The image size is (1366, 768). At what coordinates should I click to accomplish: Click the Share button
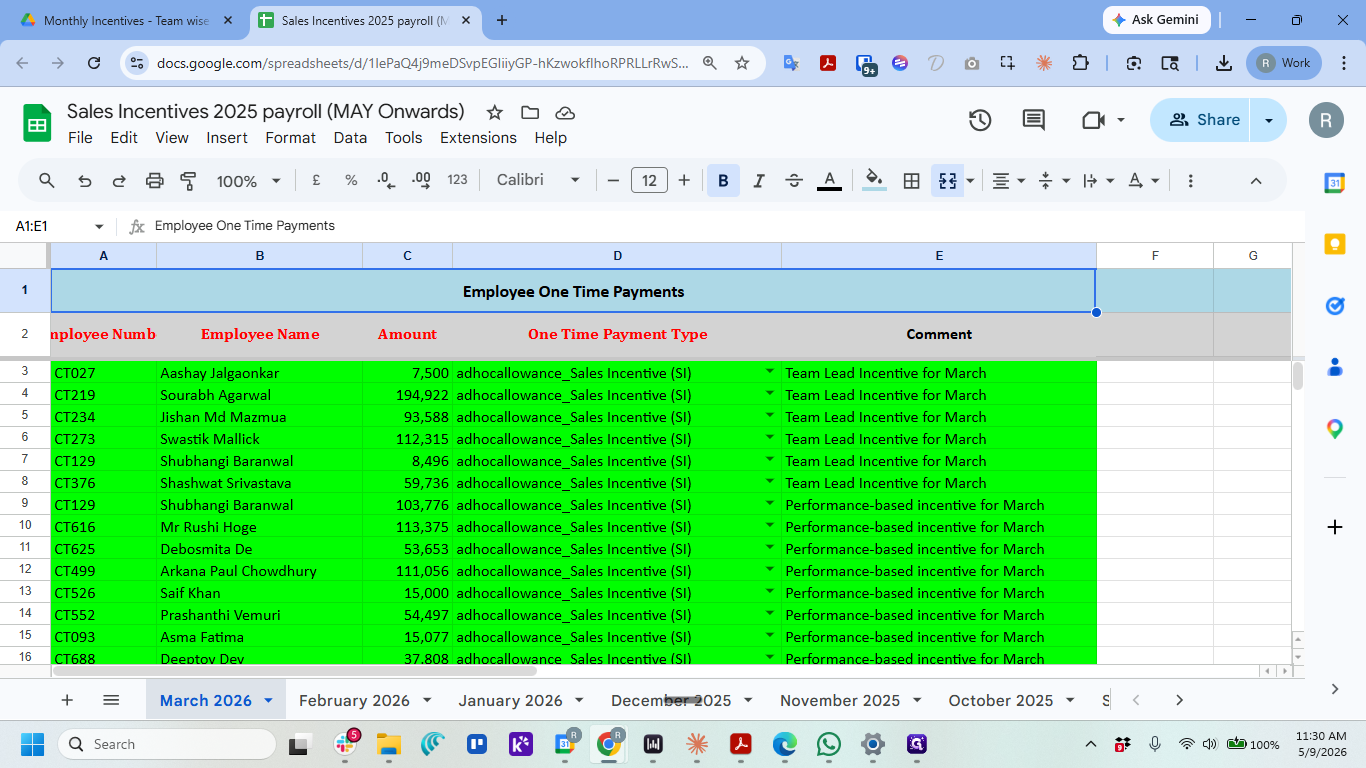pyautogui.click(x=1204, y=120)
